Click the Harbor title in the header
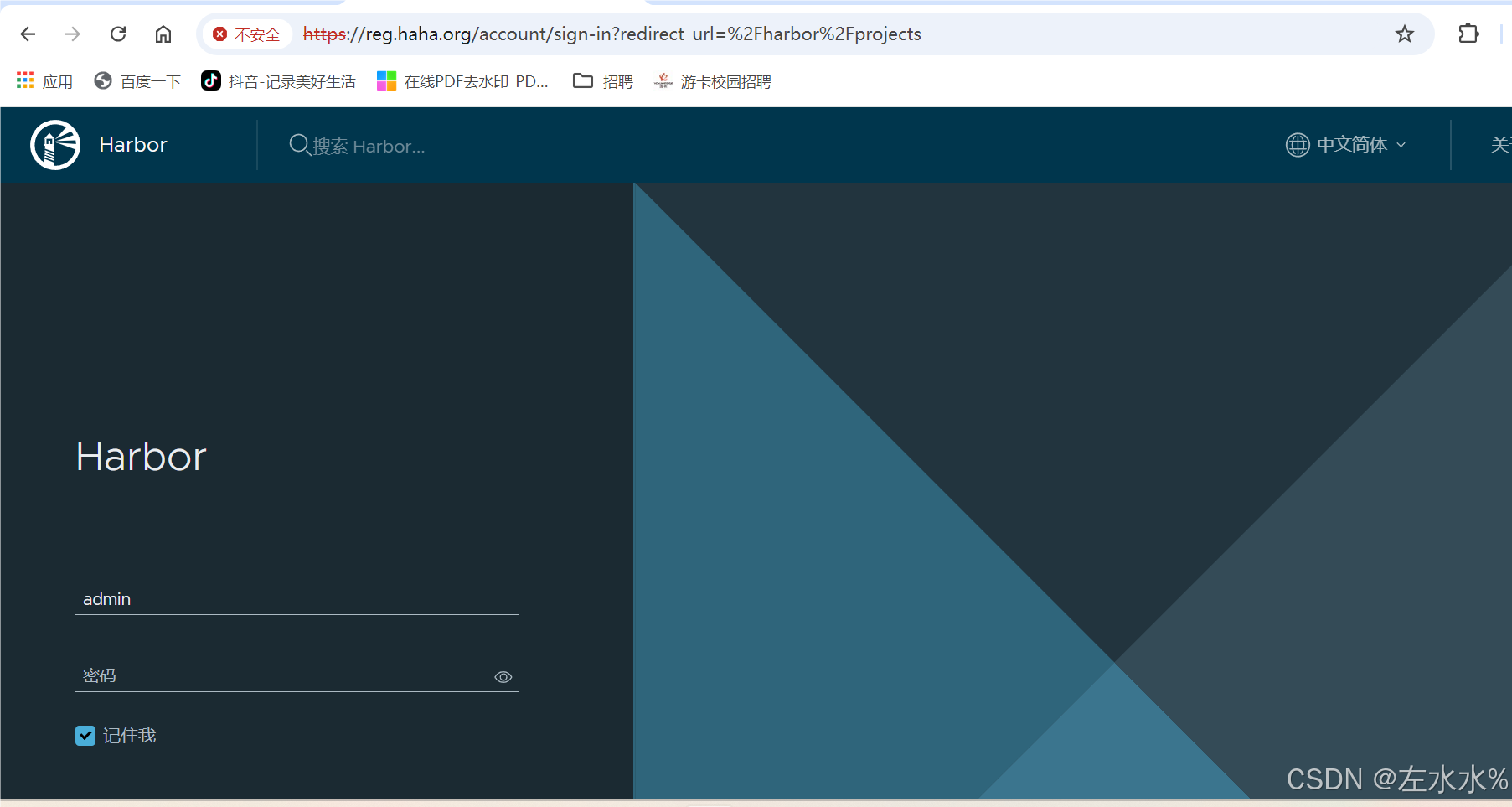Viewport: 1512px width, 807px height. click(133, 145)
